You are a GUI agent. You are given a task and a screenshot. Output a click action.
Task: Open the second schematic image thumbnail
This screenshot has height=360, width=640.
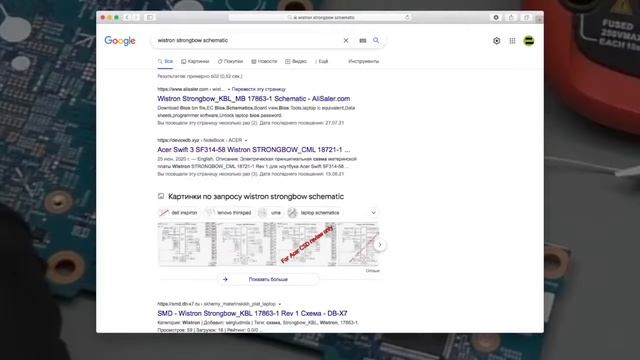[247, 244]
